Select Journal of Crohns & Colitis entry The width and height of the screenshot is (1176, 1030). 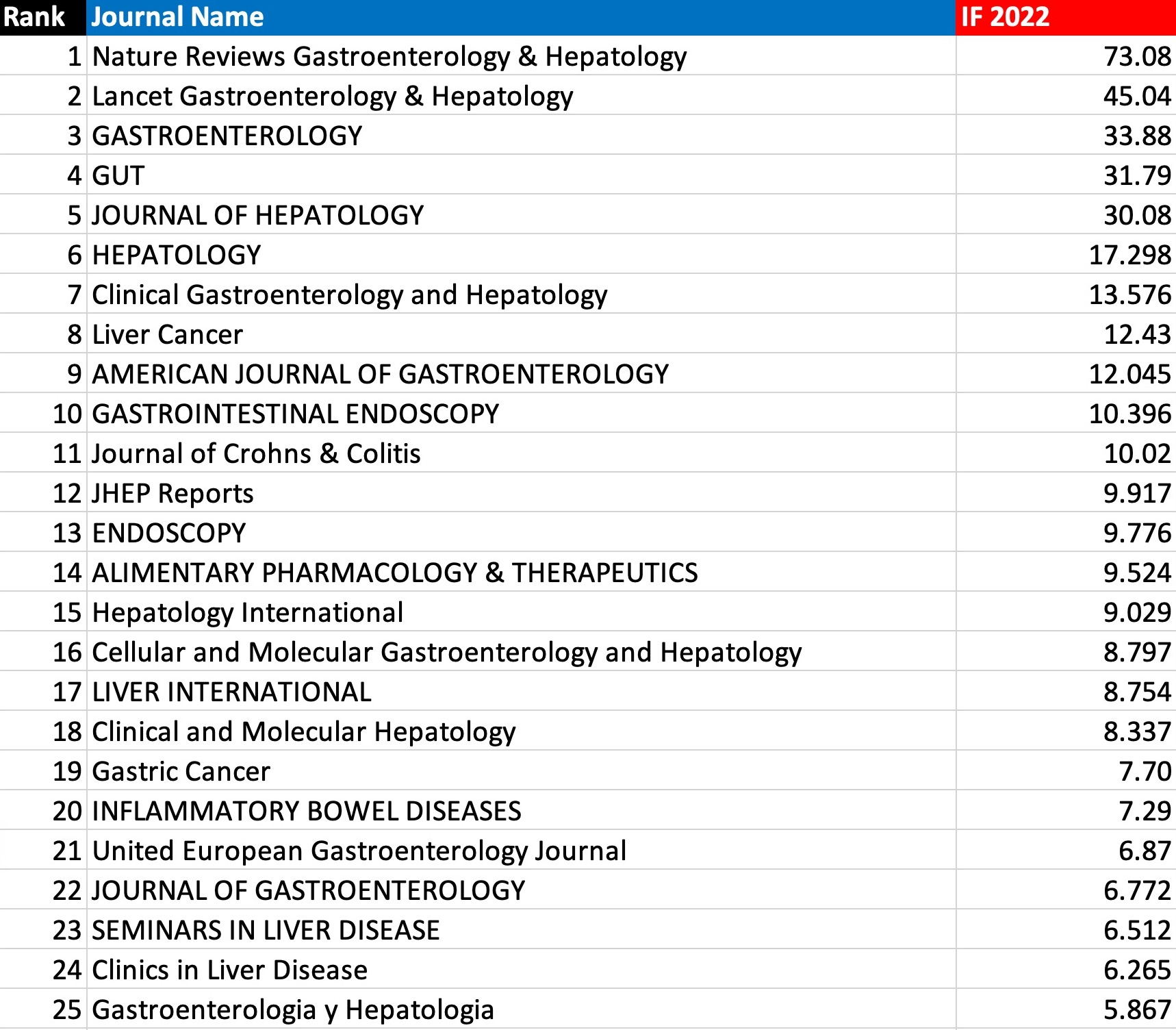(256, 453)
